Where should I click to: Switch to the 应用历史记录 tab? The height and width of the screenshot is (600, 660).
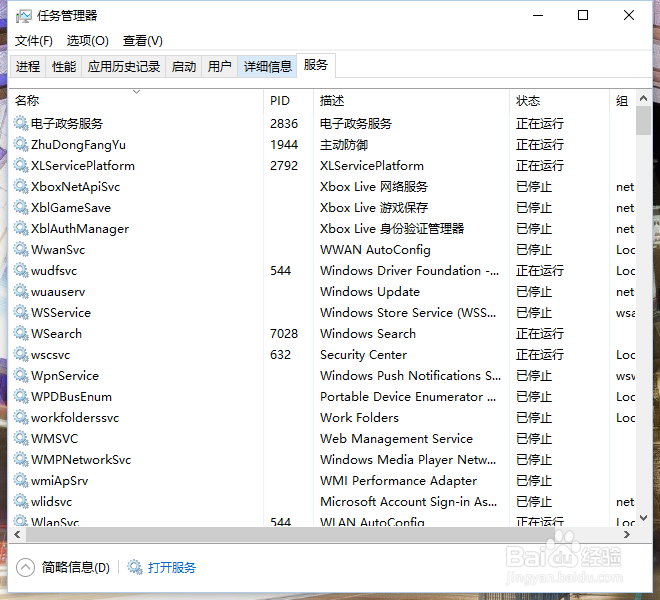(x=124, y=67)
